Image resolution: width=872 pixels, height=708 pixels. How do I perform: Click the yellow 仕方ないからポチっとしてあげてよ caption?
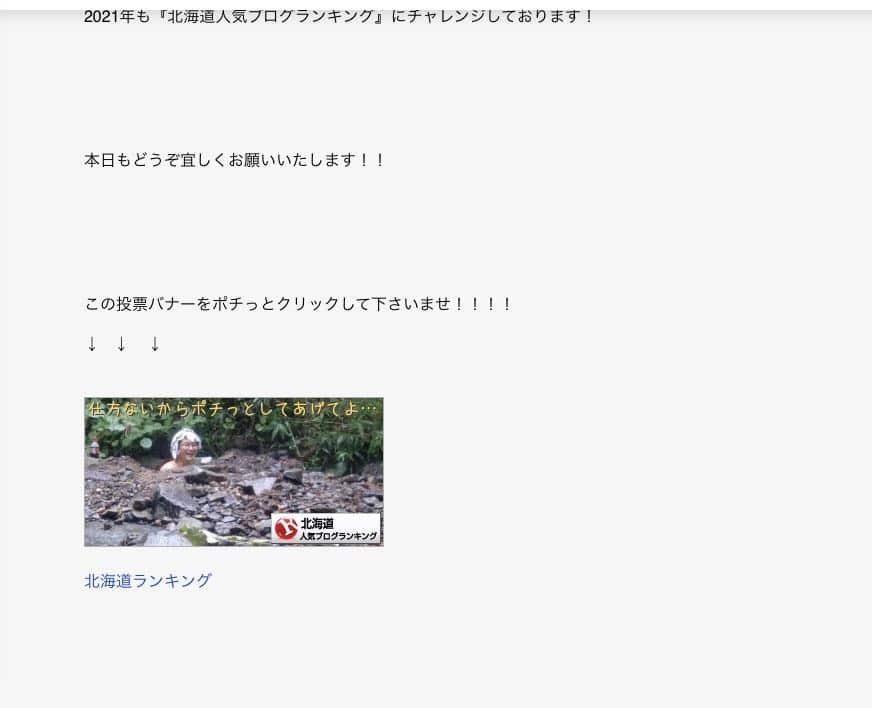tap(233, 409)
